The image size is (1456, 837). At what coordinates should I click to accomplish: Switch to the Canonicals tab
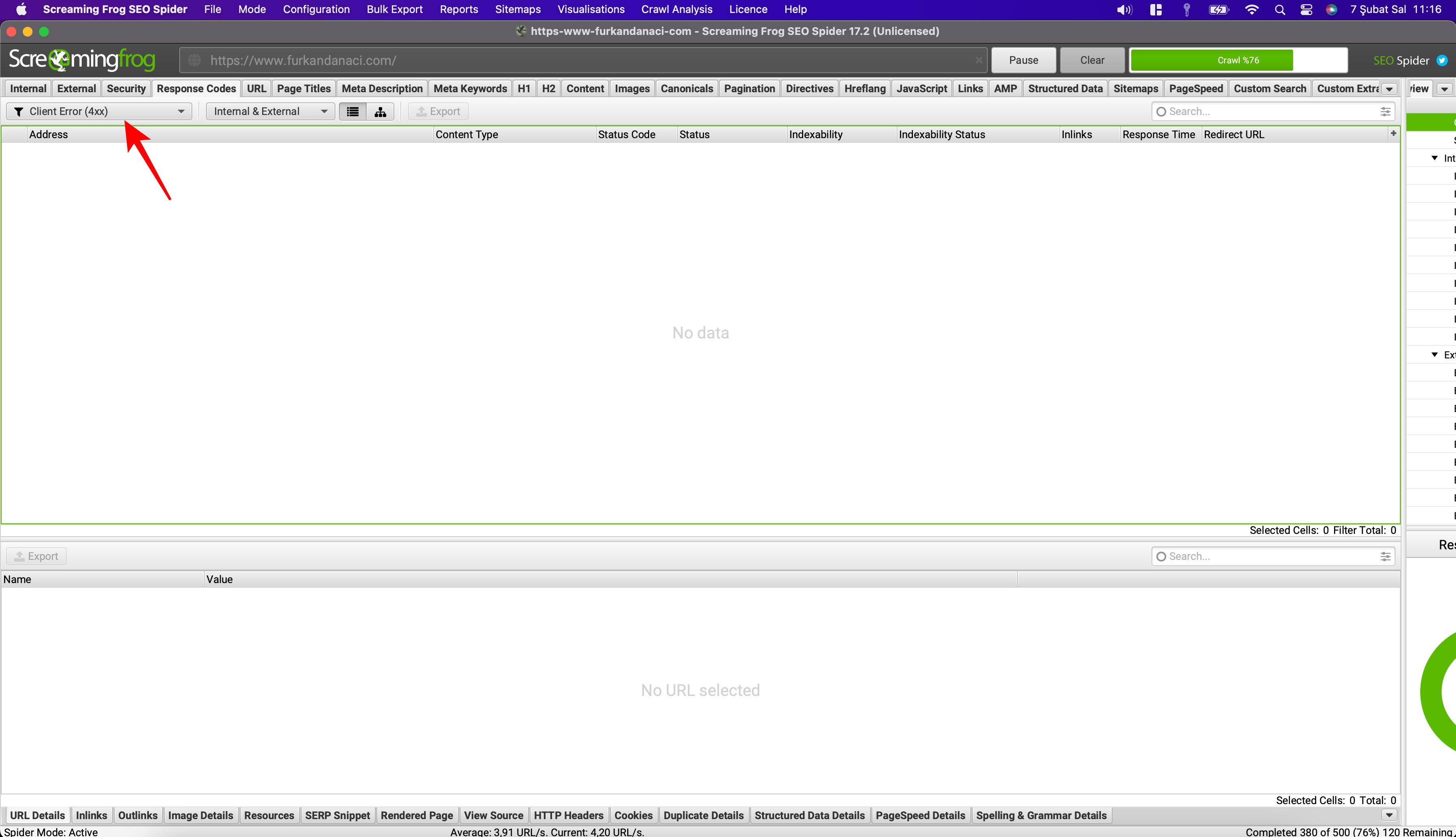pyautogui.click(x=687, y=89)
